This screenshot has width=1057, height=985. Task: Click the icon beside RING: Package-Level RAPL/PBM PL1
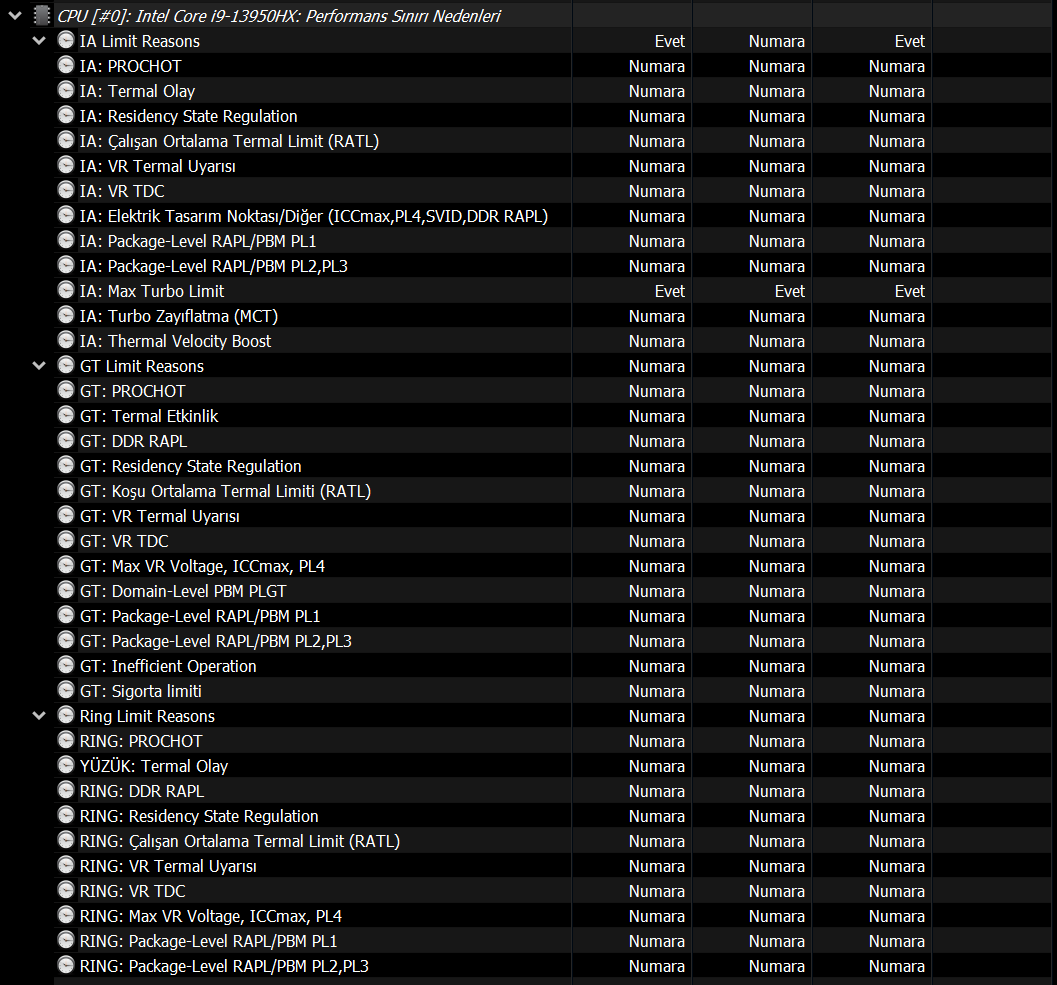65,940
